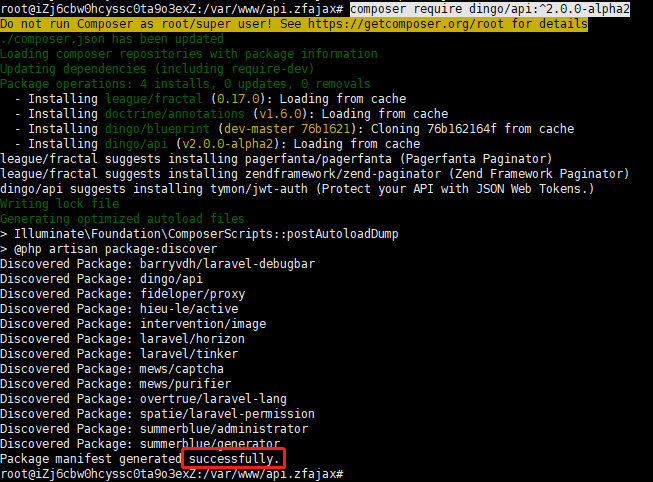Click the "Writing lock file" line
Screen dimensions: 653x482
[58, 204]
